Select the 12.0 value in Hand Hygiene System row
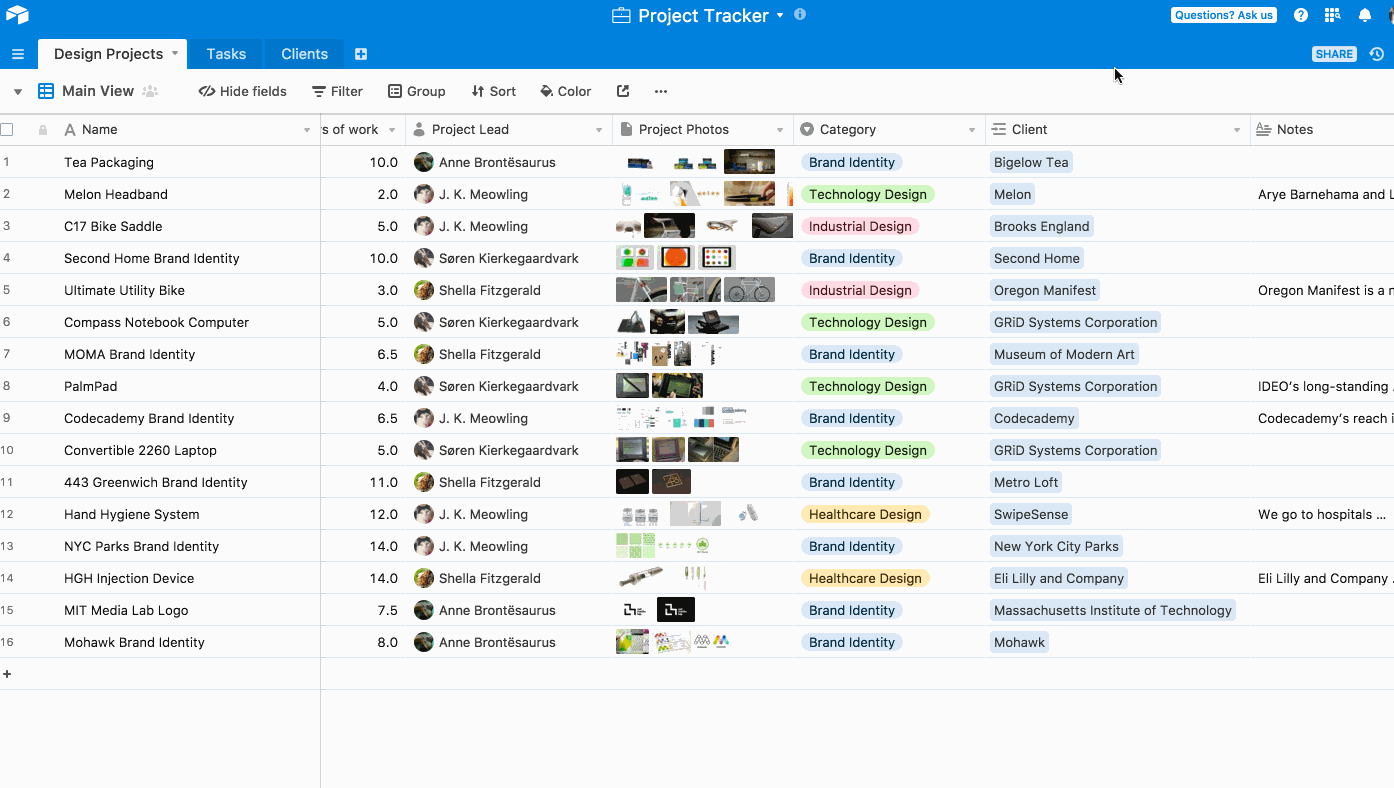1394x788 pixels. pos(383,514)
